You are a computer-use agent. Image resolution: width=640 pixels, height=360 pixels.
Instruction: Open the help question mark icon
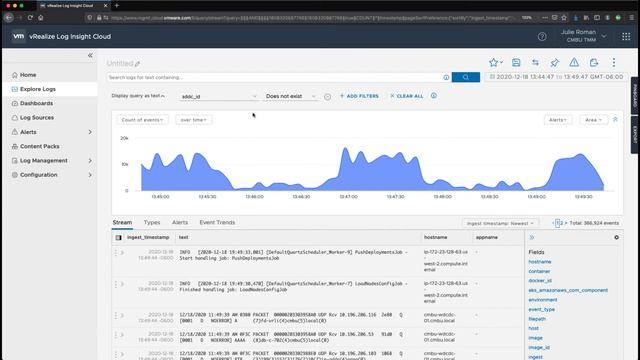coord(542,36)
